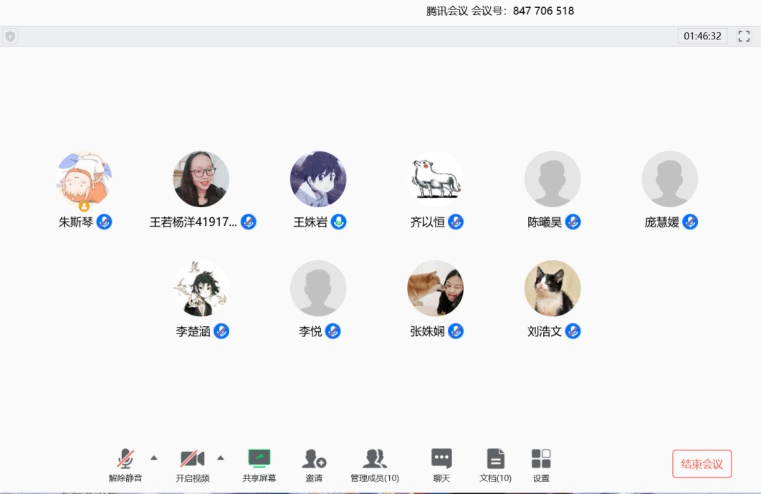Screen dimensions: 761x494
Task: Unmute microphone with 解除静音 button
Action: tap(125, 461)
